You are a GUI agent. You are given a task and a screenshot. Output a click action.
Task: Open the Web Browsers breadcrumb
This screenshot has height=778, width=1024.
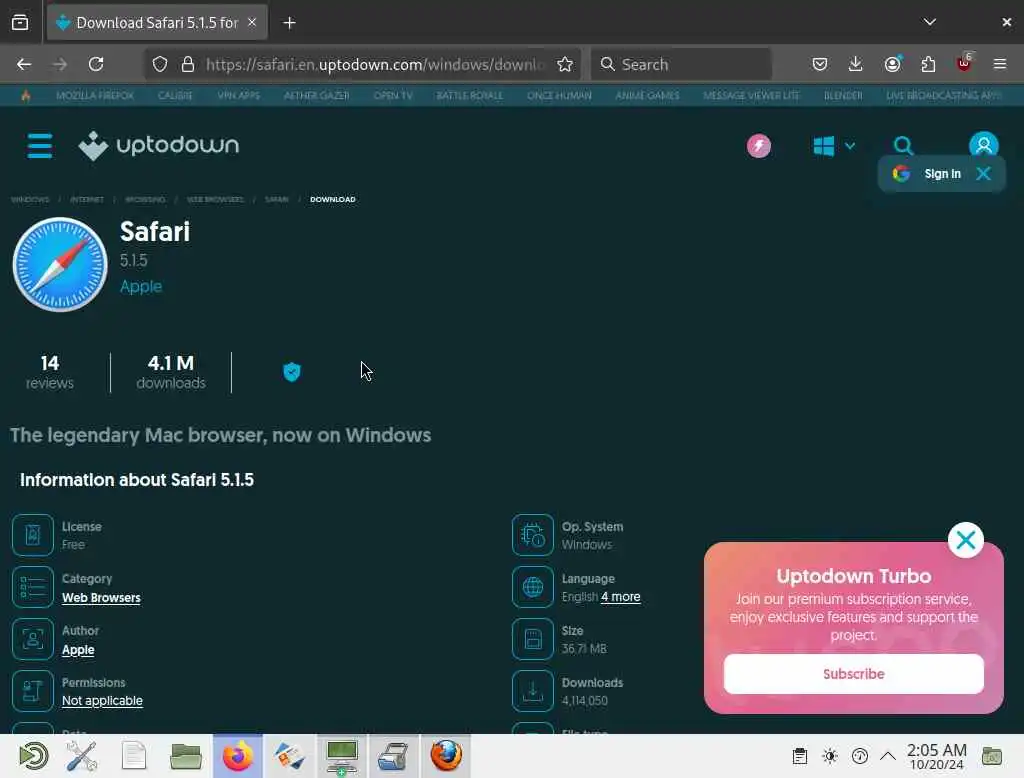click(x=215, y=199)
